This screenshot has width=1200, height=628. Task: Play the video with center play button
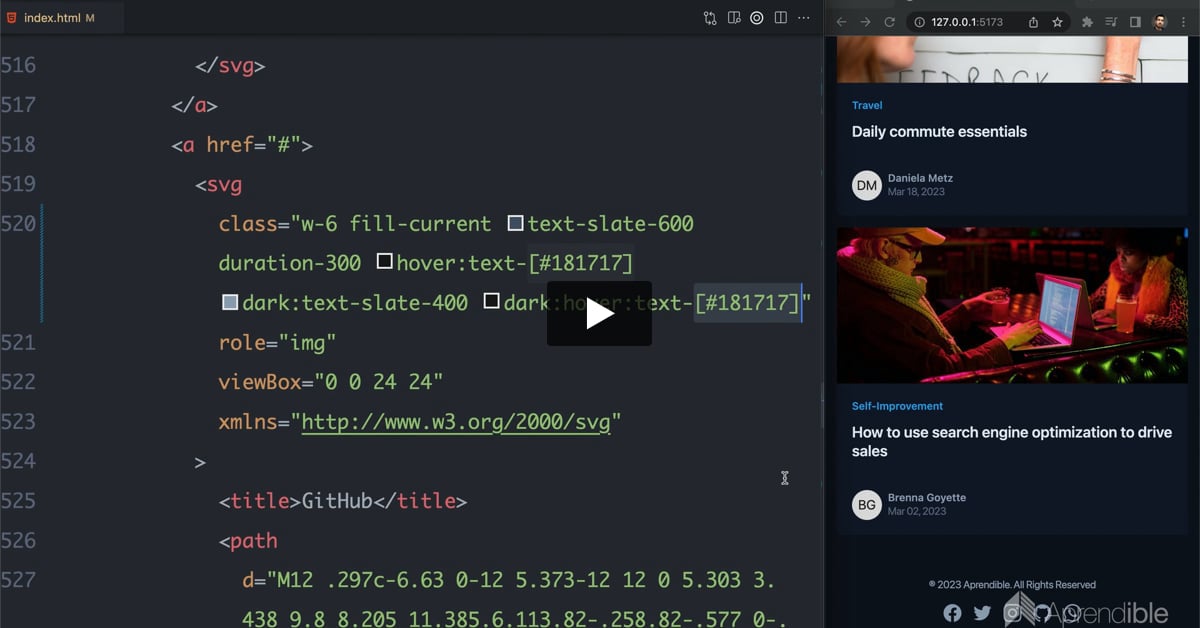click(599, 313)
